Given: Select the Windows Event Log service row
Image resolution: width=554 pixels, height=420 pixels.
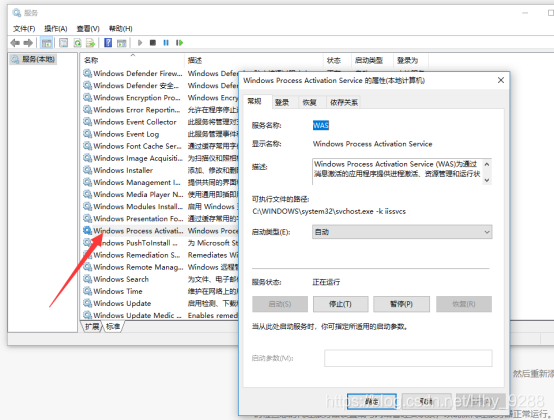Looking at the screenshot, I should click(x=160, y=134).
